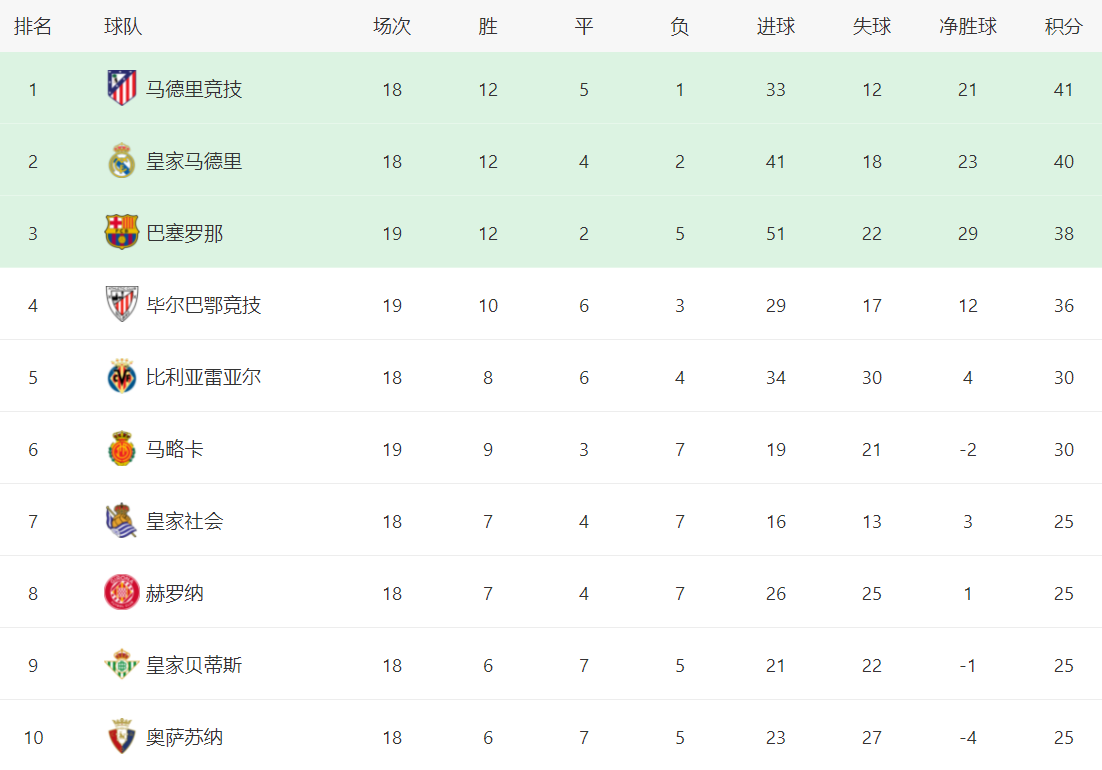Select the 奥萨苏纳 team name
Image resolution: width=1102 pixels, height=770 pixels.
(184, 738)
